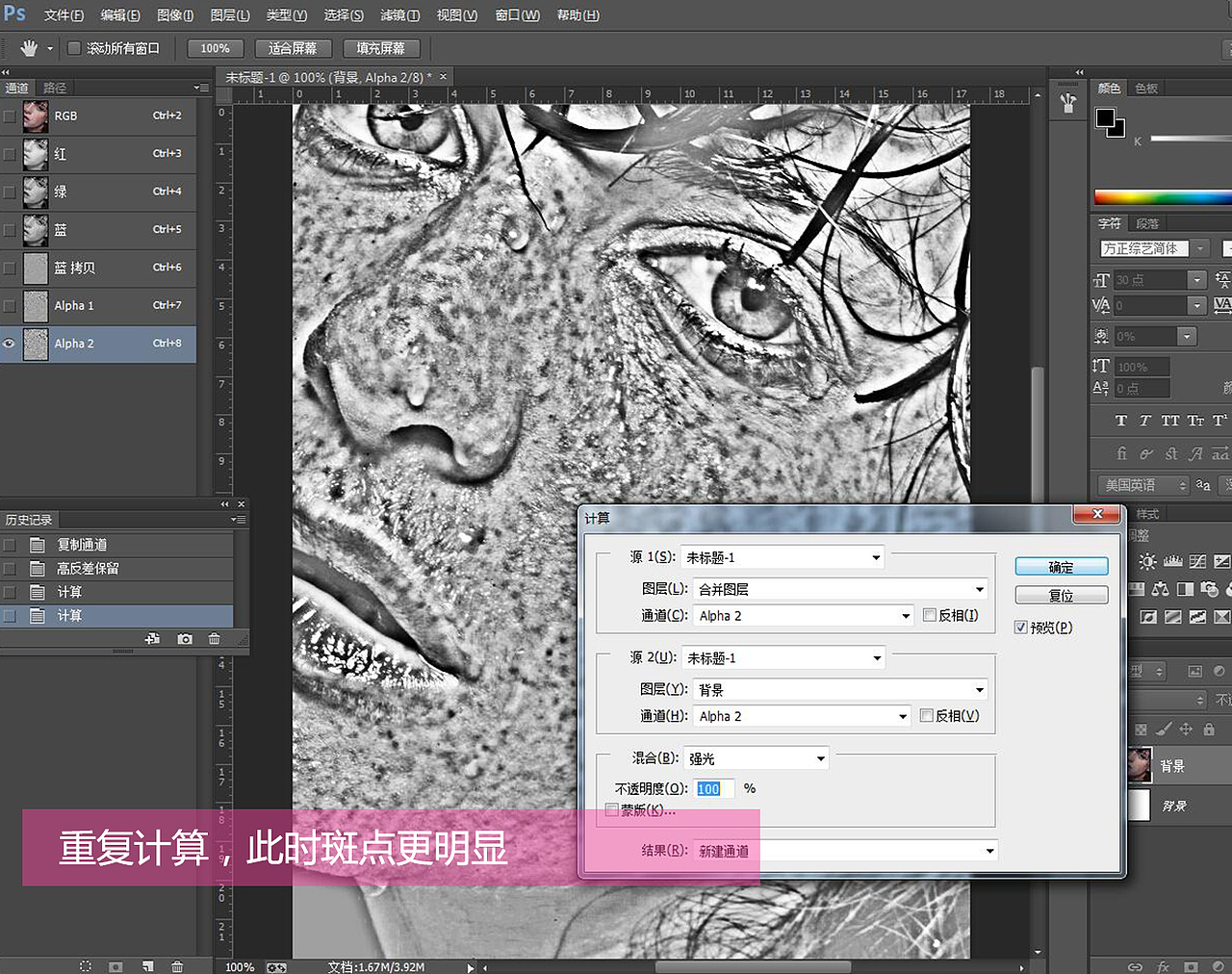Add Brightness/Contrast adjustment sun icon

pos(1147,561)
